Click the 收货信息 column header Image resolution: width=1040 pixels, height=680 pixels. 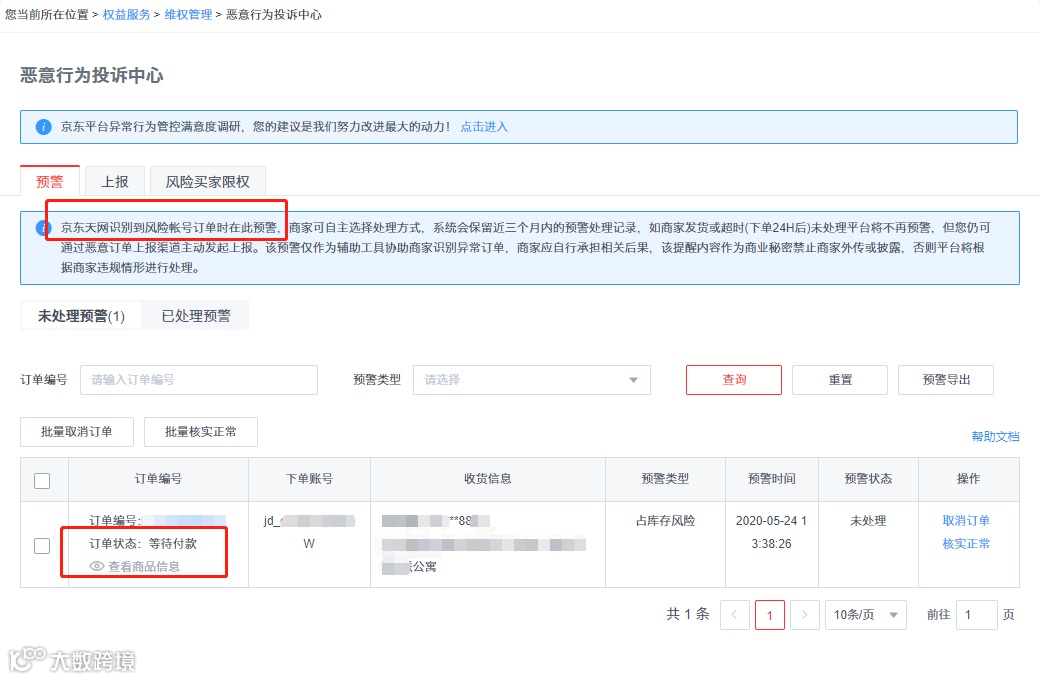click(x=488, y=479)
